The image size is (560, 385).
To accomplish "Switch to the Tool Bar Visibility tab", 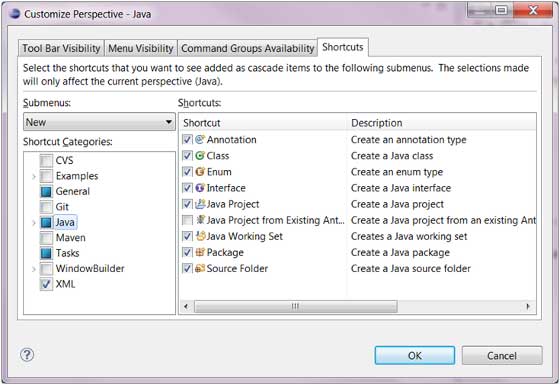I will 61,48.
